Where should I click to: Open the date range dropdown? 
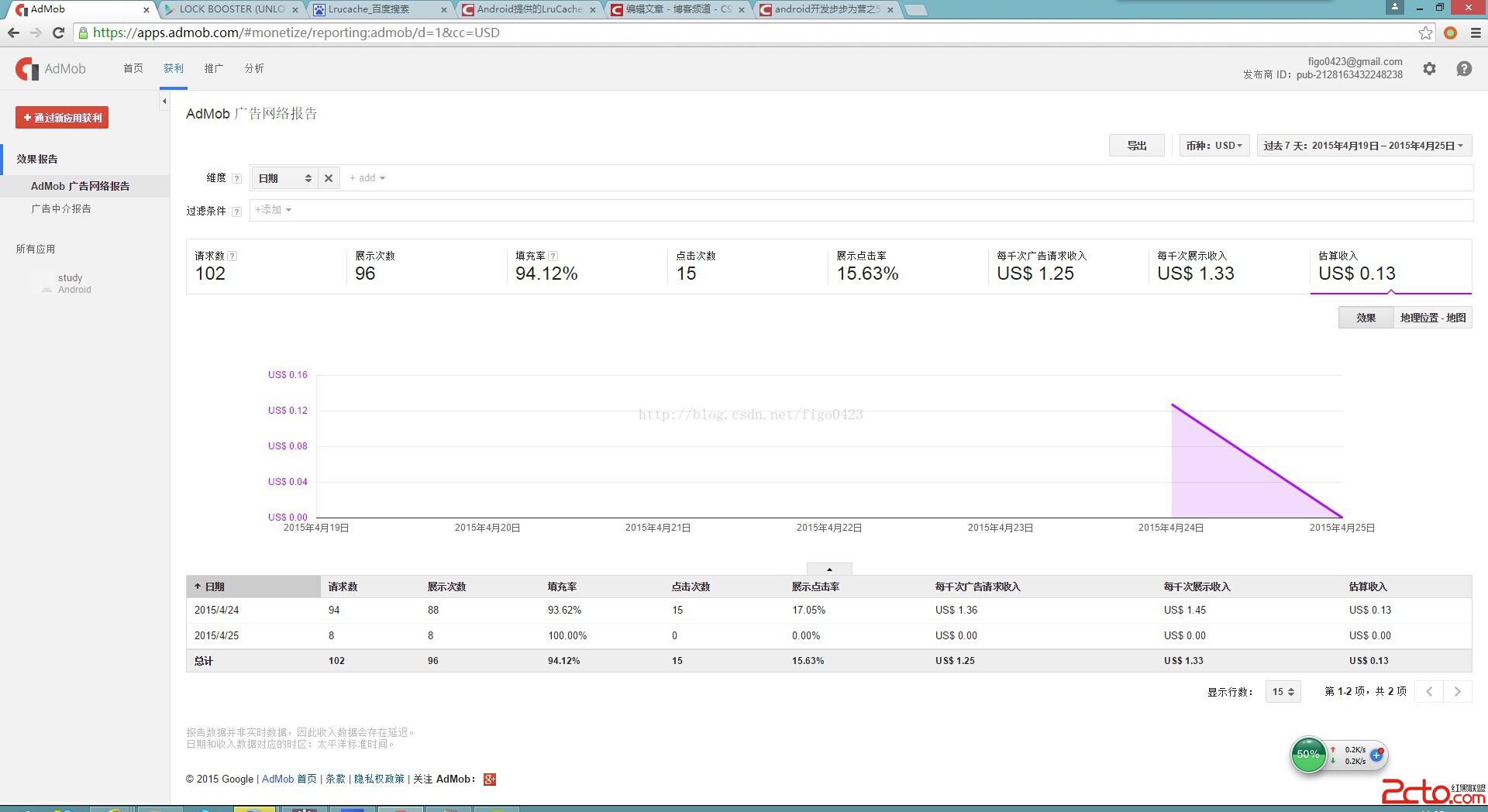click(x=1364, y=146)
